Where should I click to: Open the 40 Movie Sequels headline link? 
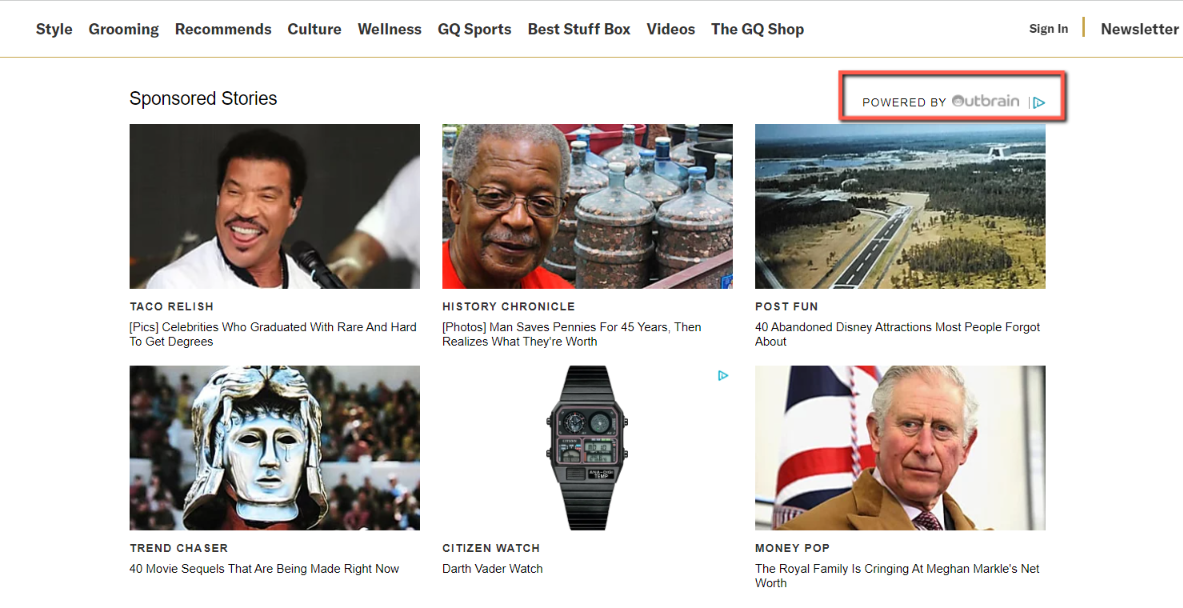(264, 569)
